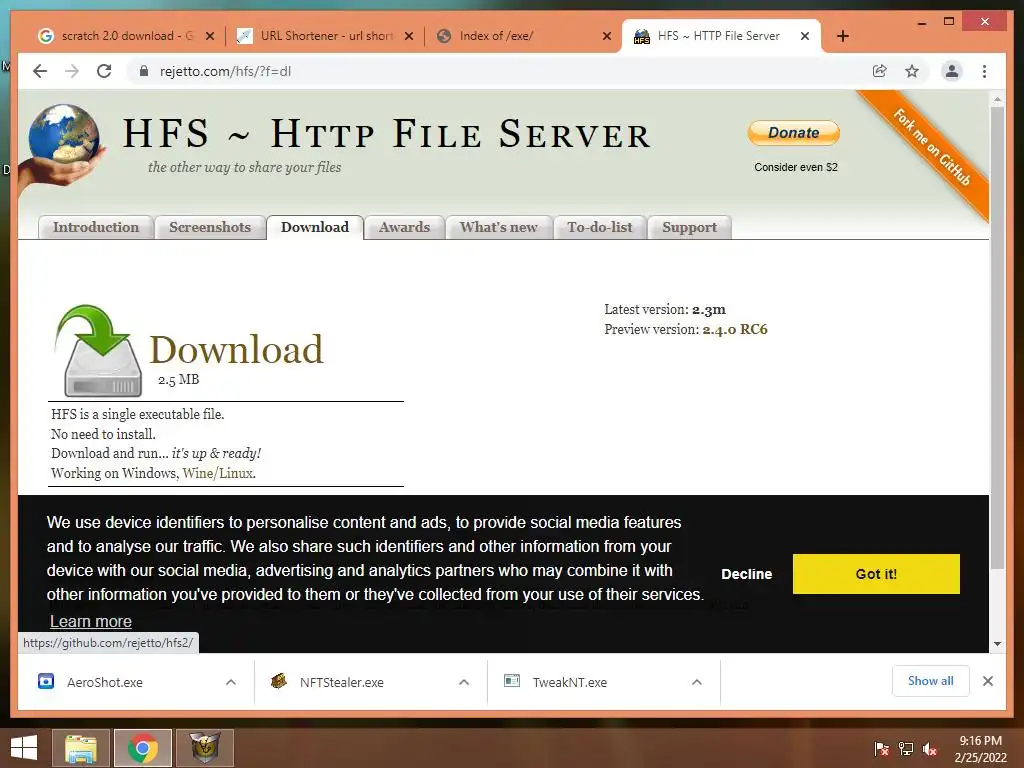1024x768 pixels.
Task: Expand options for AeroShot.exe download
Action: click(231, 682)
